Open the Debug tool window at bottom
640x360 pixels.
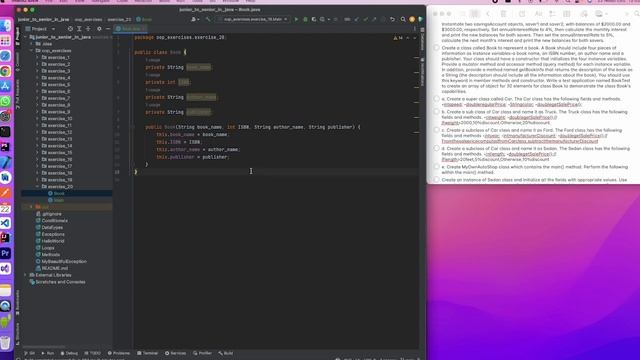69,353
